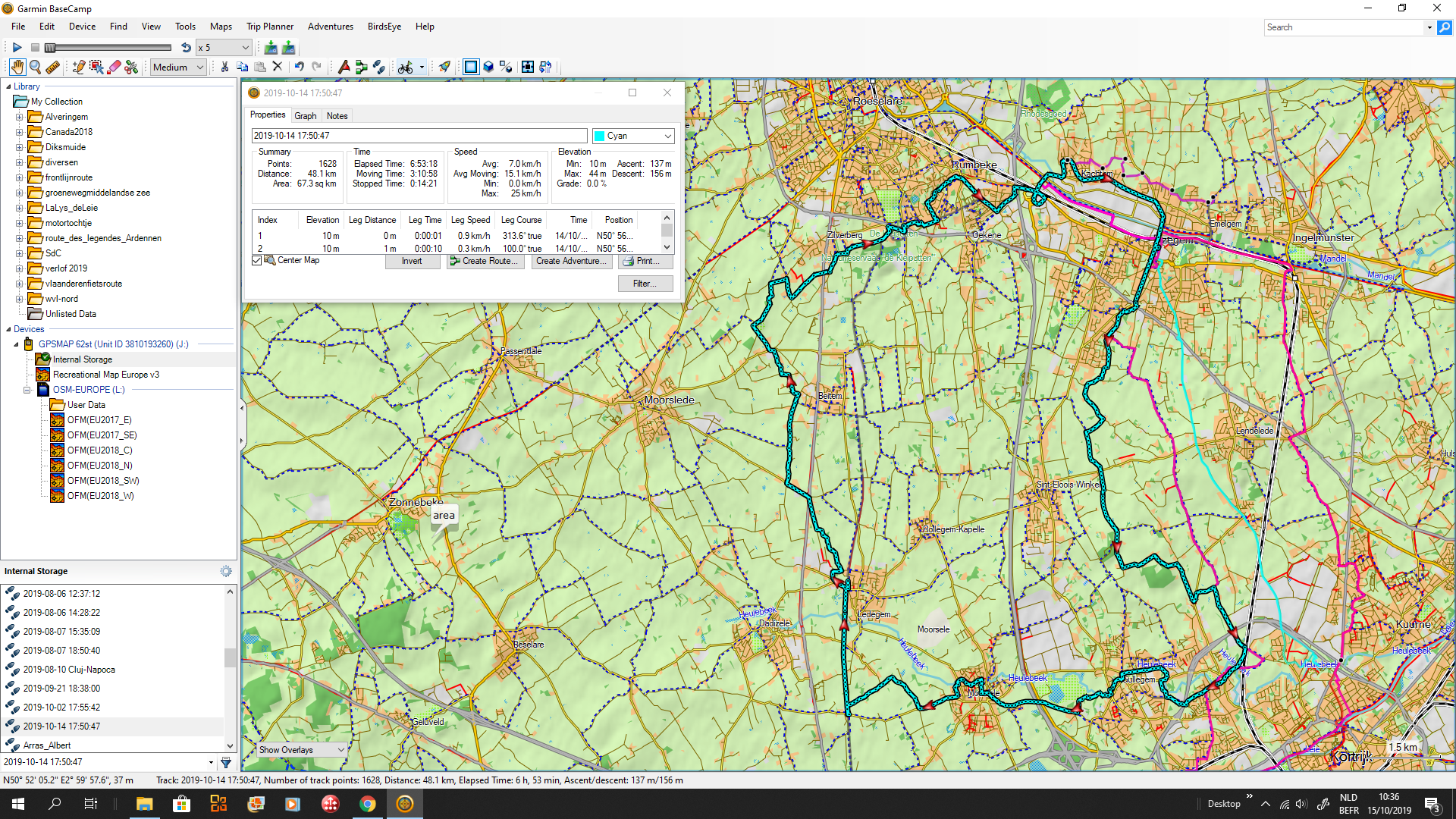
Task: Switch to the Graph tab
Action: coord(306,116)
